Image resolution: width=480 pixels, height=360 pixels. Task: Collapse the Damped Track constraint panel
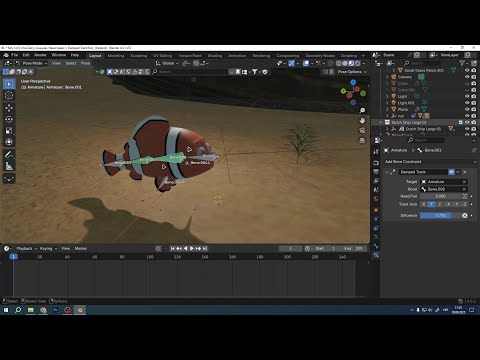click(x=387, y=172)
